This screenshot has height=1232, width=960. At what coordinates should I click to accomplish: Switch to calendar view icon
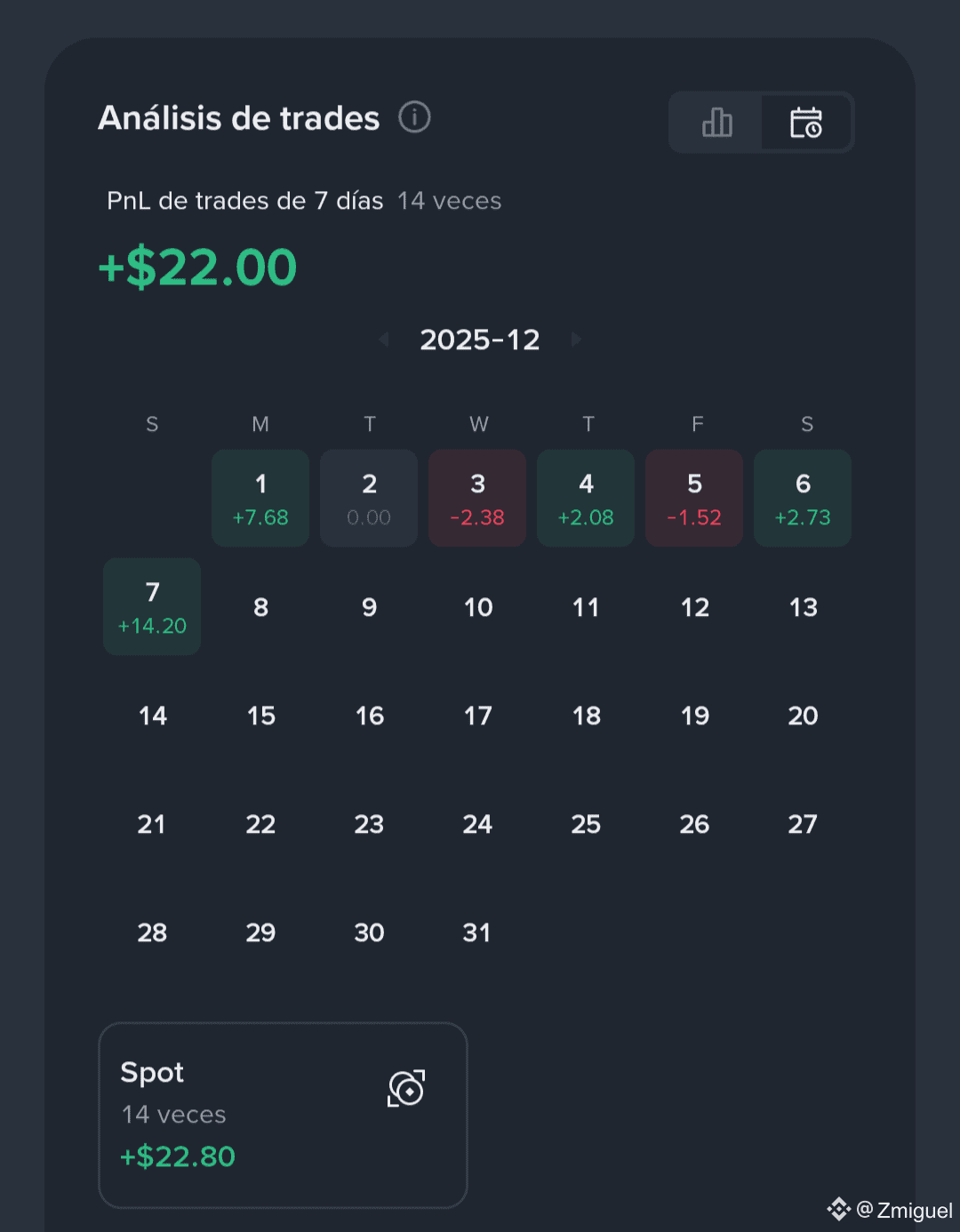(806, 122)
